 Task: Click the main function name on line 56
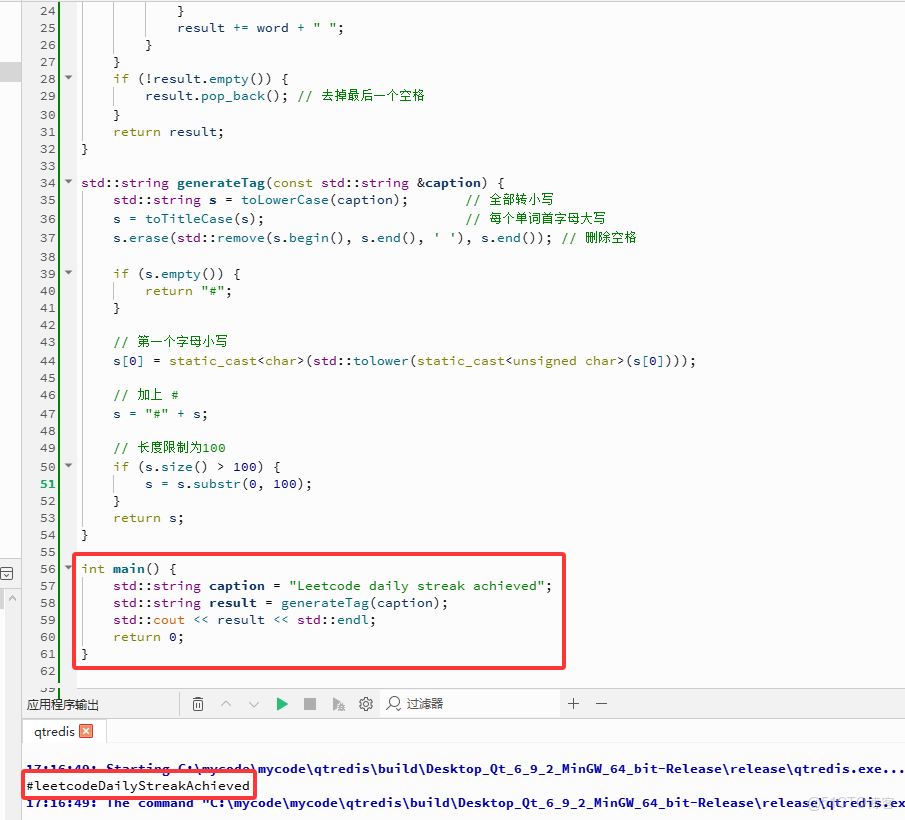[x=129, y=569]
